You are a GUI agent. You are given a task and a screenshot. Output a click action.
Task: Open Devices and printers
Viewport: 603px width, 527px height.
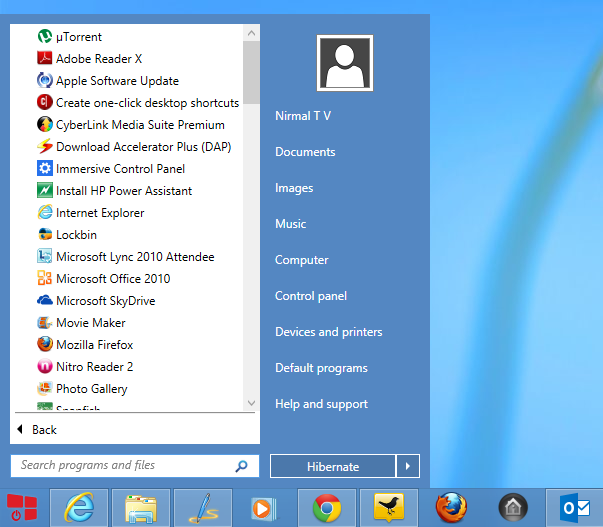coord(329,332)
